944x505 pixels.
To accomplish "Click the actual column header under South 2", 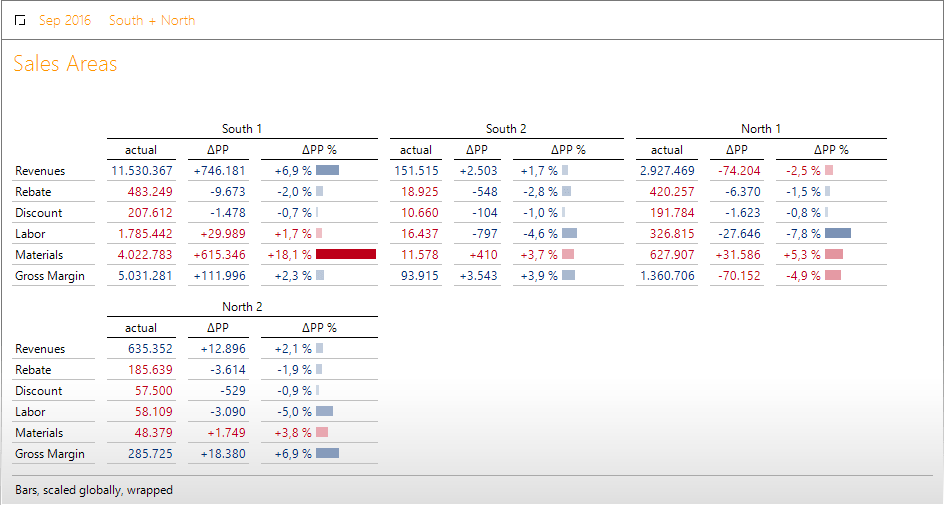I will click(416, 150).
